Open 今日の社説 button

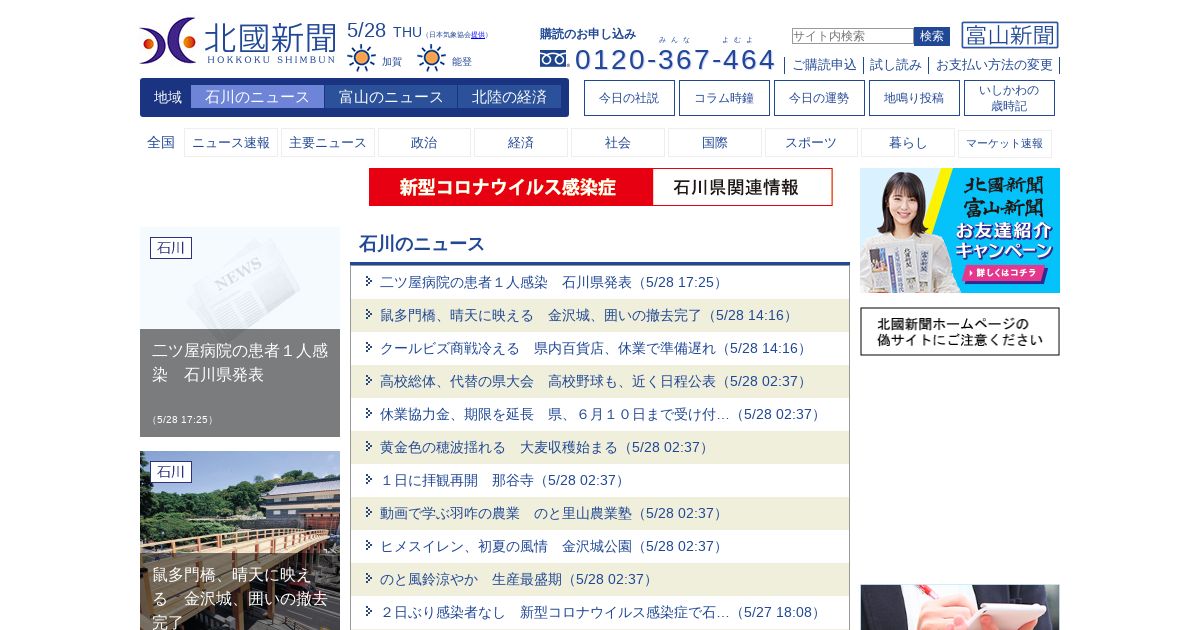pos(629,98)
